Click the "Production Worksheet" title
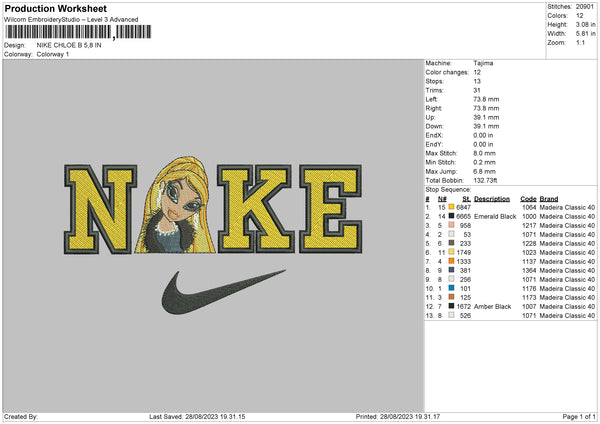The width and height of the screenshot is (600, 424). 55,8
